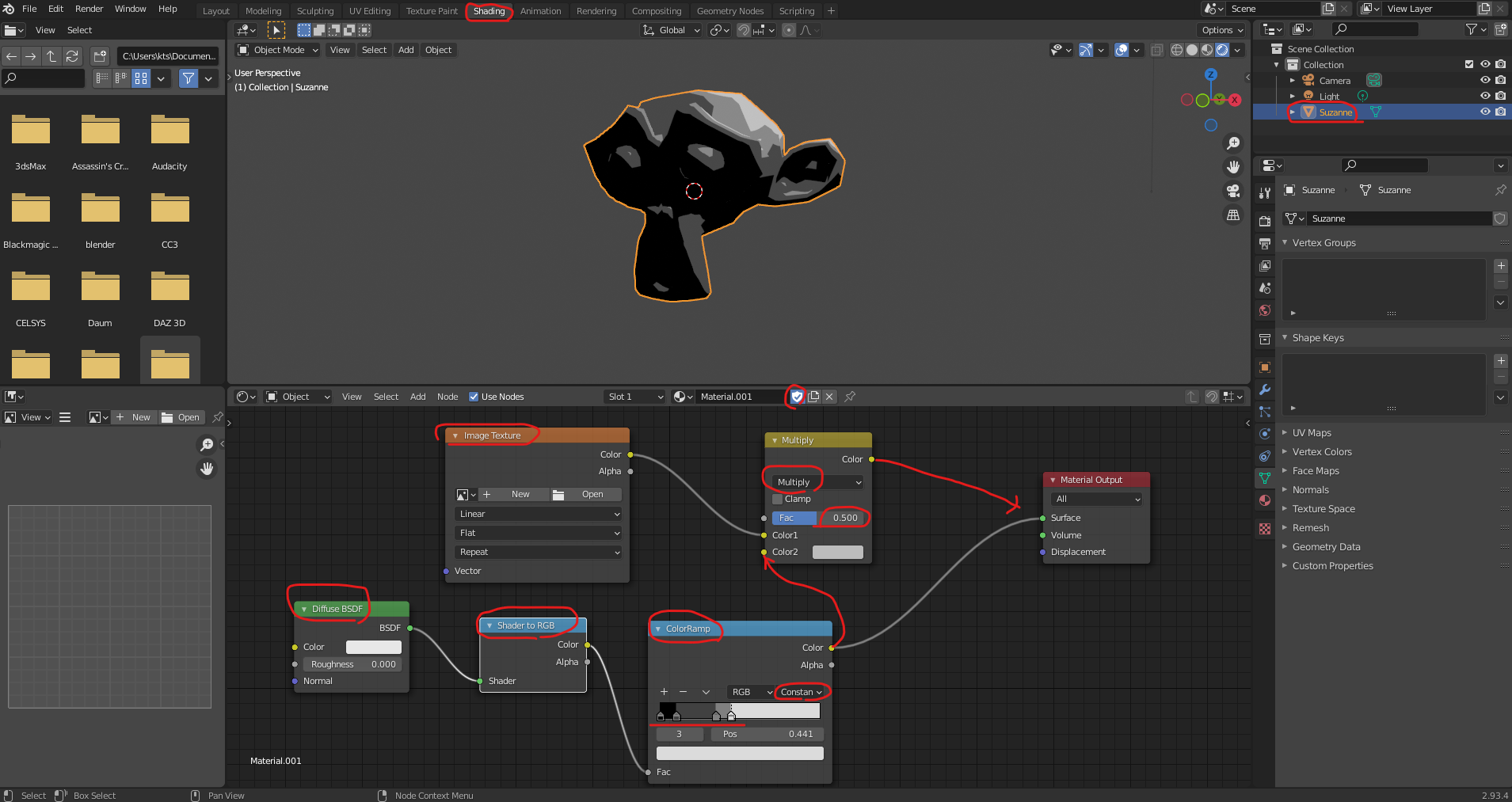Click the add vertex group plus button
1512x802 pixels.
point(1501,266)
